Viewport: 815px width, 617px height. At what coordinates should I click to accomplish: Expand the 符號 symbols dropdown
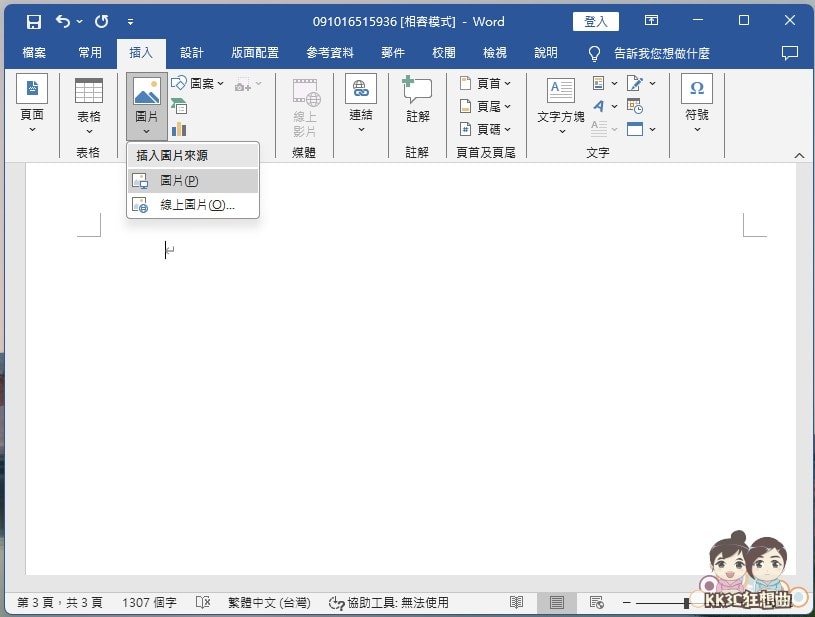tap(697, 105)
